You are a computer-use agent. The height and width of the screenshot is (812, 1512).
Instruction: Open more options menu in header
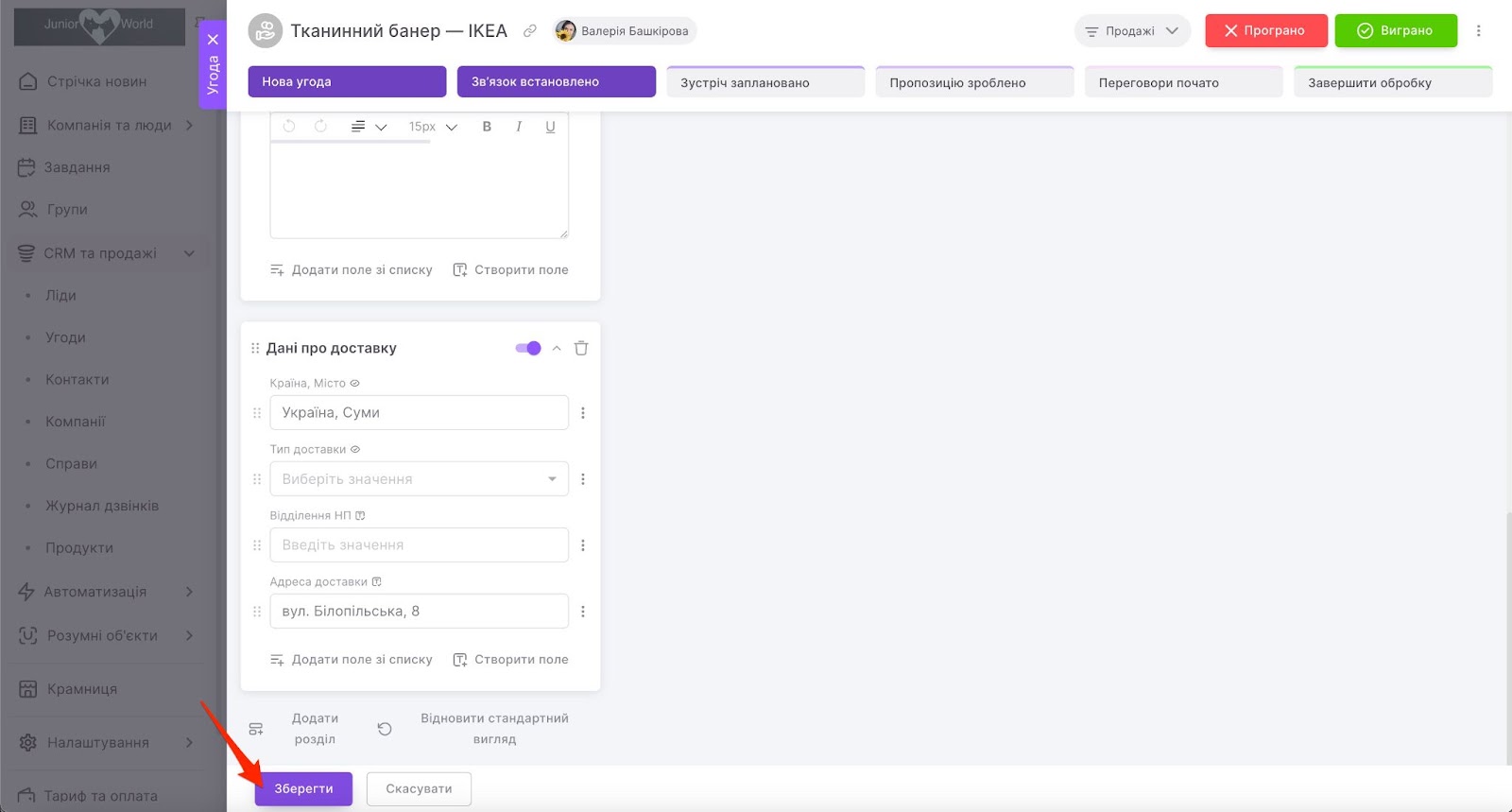1478,31
